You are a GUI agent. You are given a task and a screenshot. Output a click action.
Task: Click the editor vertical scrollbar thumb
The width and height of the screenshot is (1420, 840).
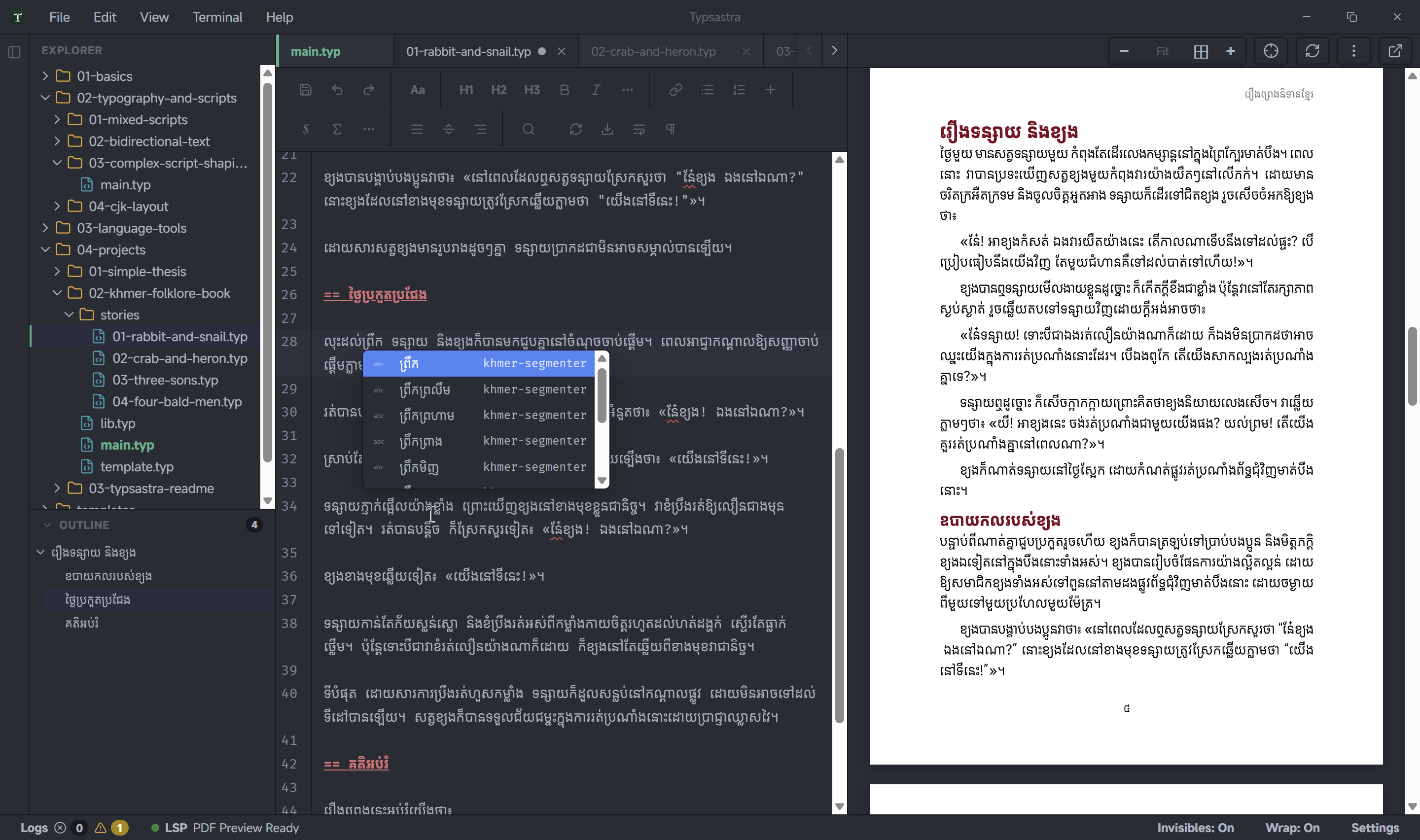tap(839, 585)
